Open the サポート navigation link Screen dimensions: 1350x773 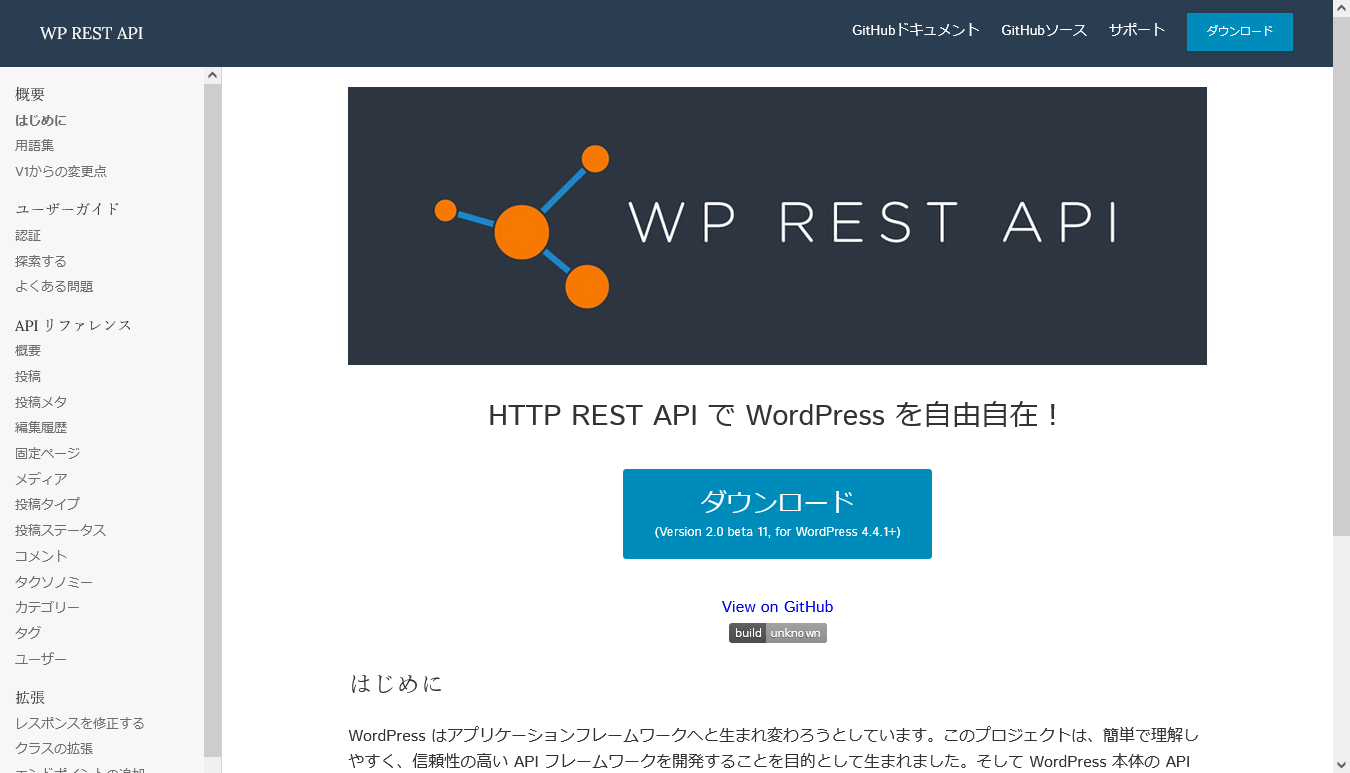coord(1136,30)
